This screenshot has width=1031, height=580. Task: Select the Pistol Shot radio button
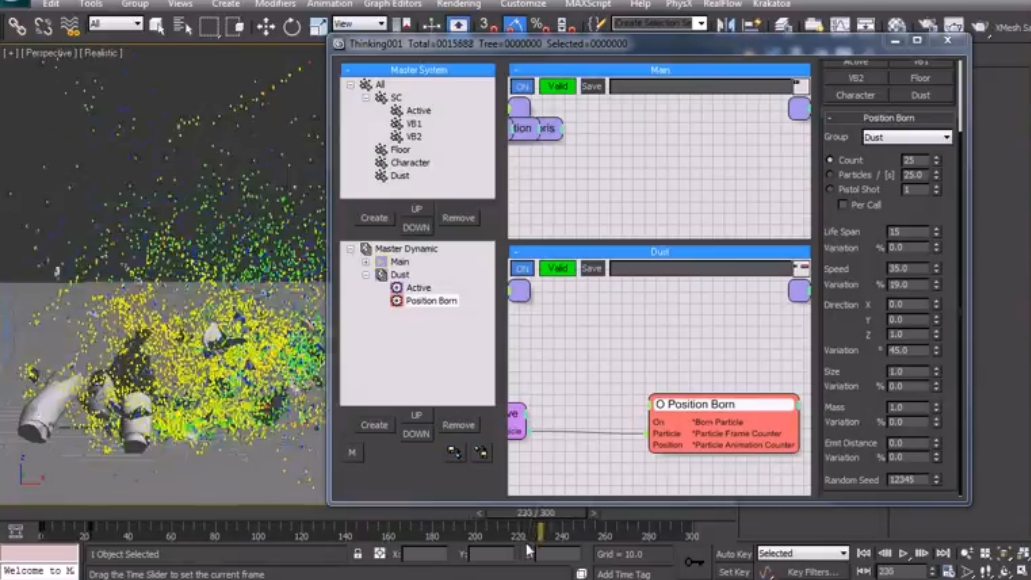pos(830,189)
